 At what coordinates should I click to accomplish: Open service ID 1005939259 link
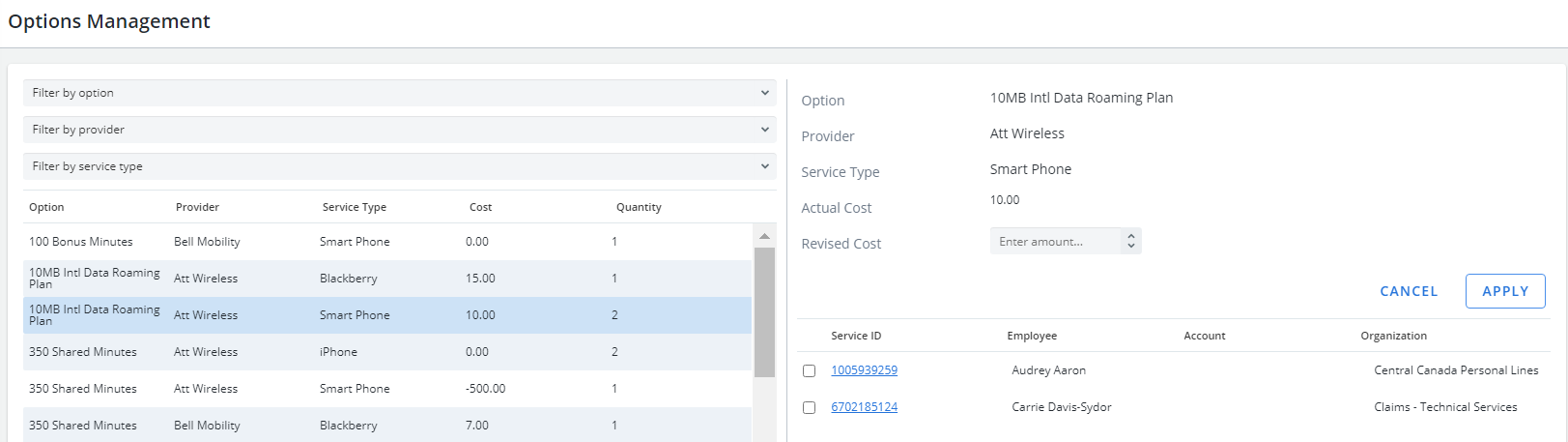(865, 370)
